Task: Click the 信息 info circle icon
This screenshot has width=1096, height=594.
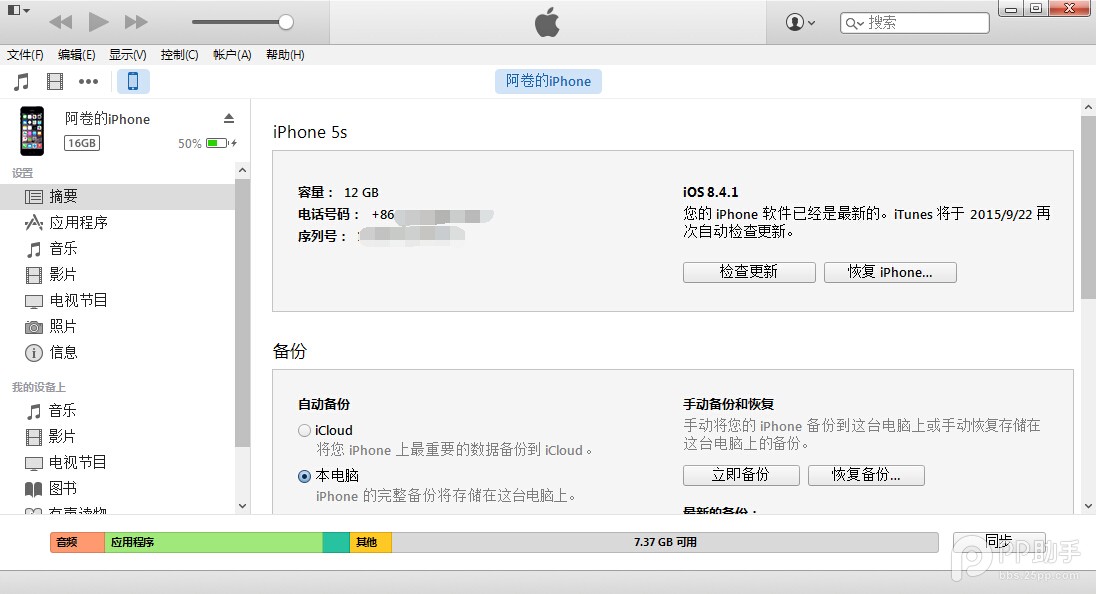Action: (34, 353)
